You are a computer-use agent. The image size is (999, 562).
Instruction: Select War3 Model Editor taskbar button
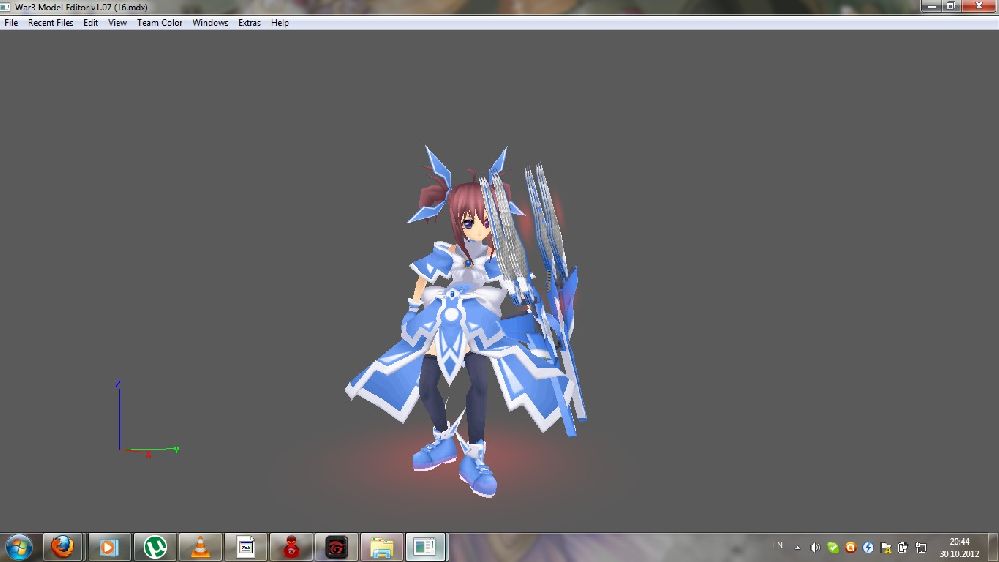click(x=425, y=547)
